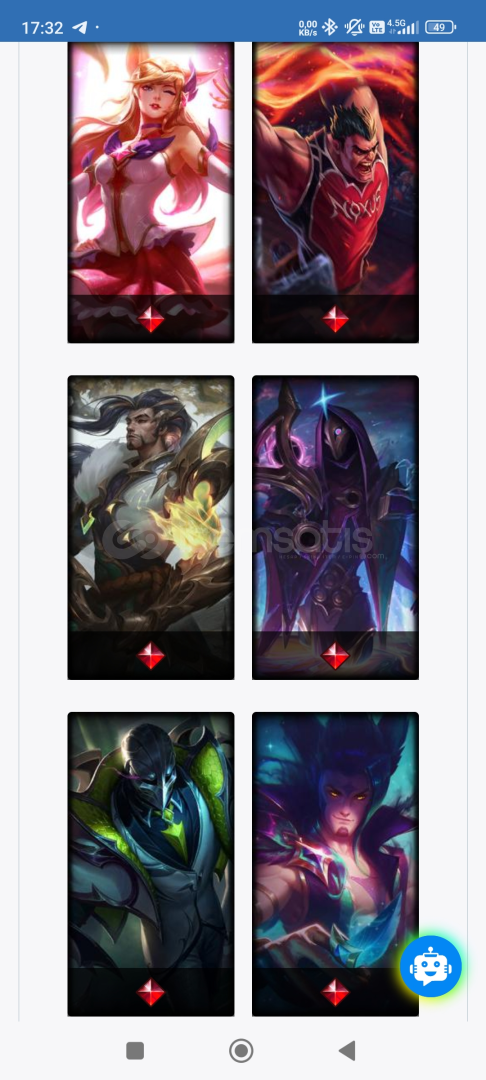Tap Telegram notification icon in status bar
This screenshot has width=486, height=1080.
click(x=80, y=28)
